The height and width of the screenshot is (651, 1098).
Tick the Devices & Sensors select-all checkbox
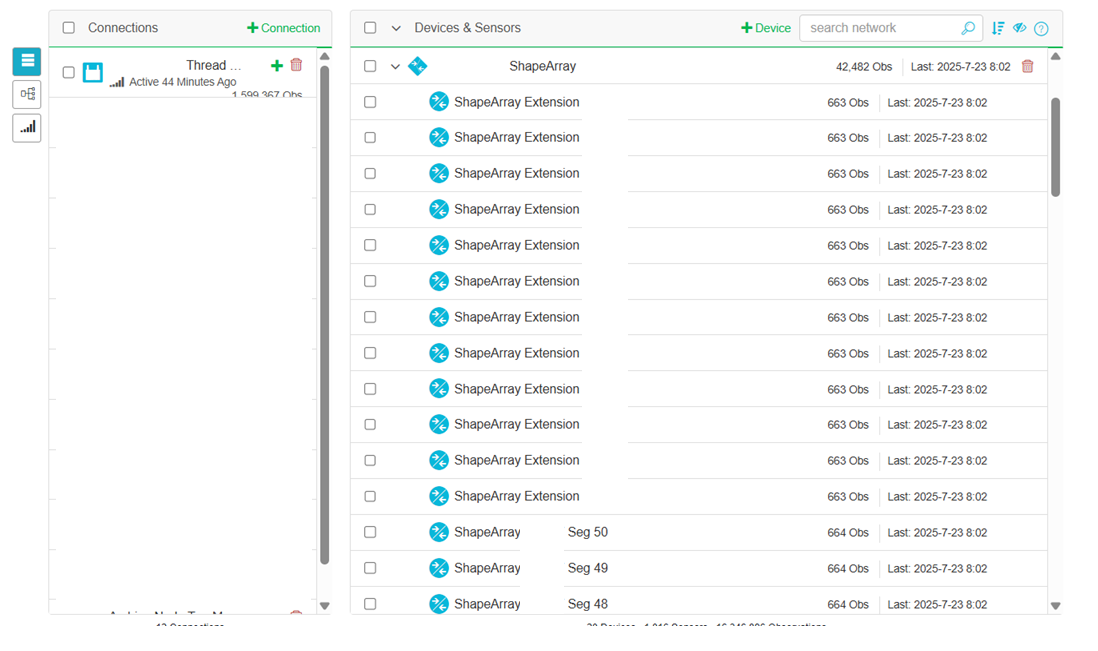(370, 28)
